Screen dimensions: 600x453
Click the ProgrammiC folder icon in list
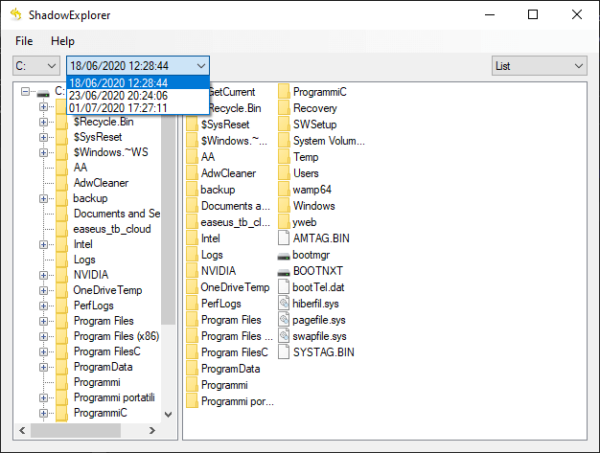coord(284,92)
